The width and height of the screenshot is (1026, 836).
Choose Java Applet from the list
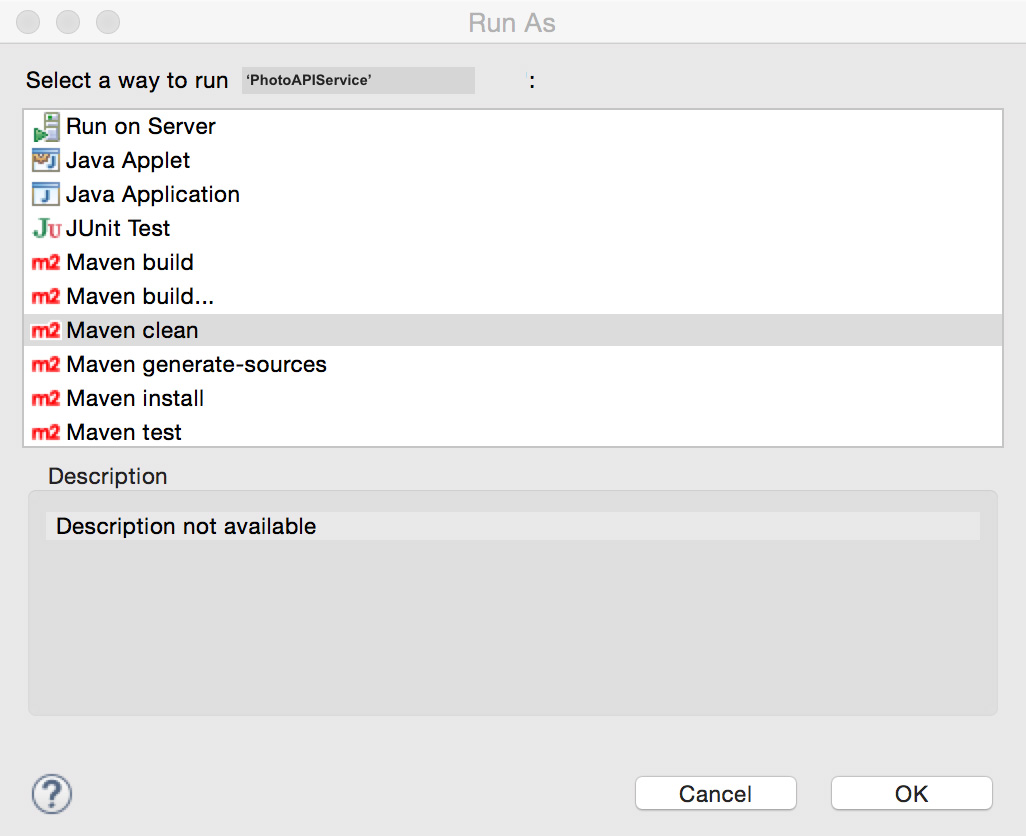[128, 161]
